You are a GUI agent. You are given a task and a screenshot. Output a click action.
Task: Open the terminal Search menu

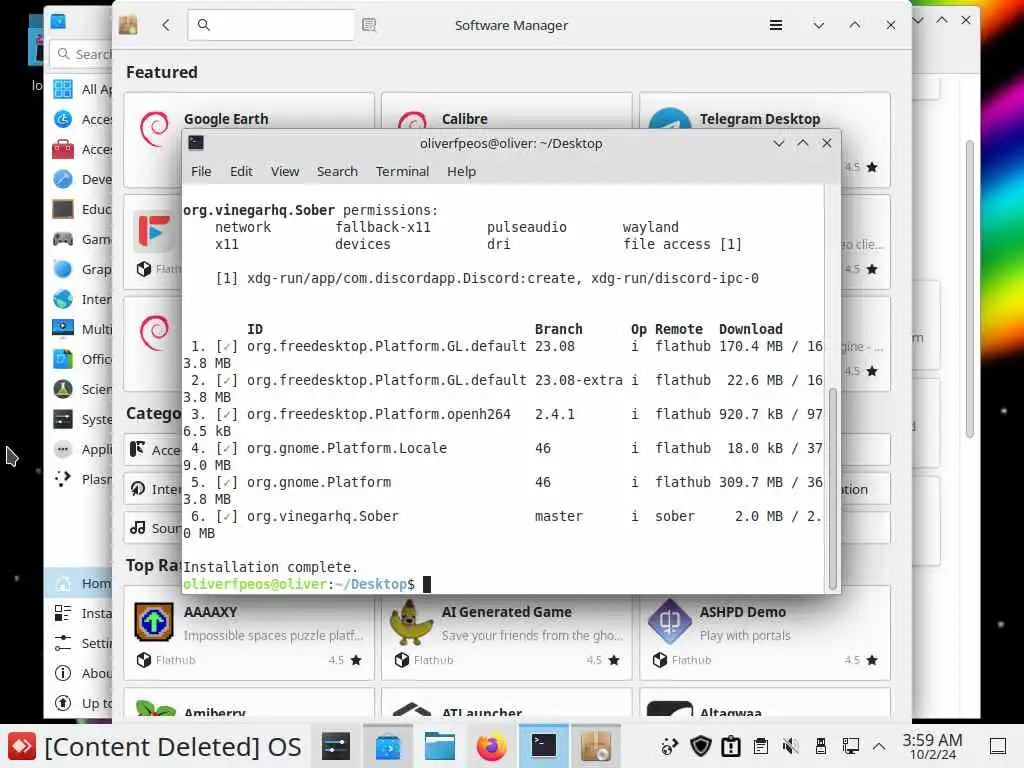pos(337,171)
